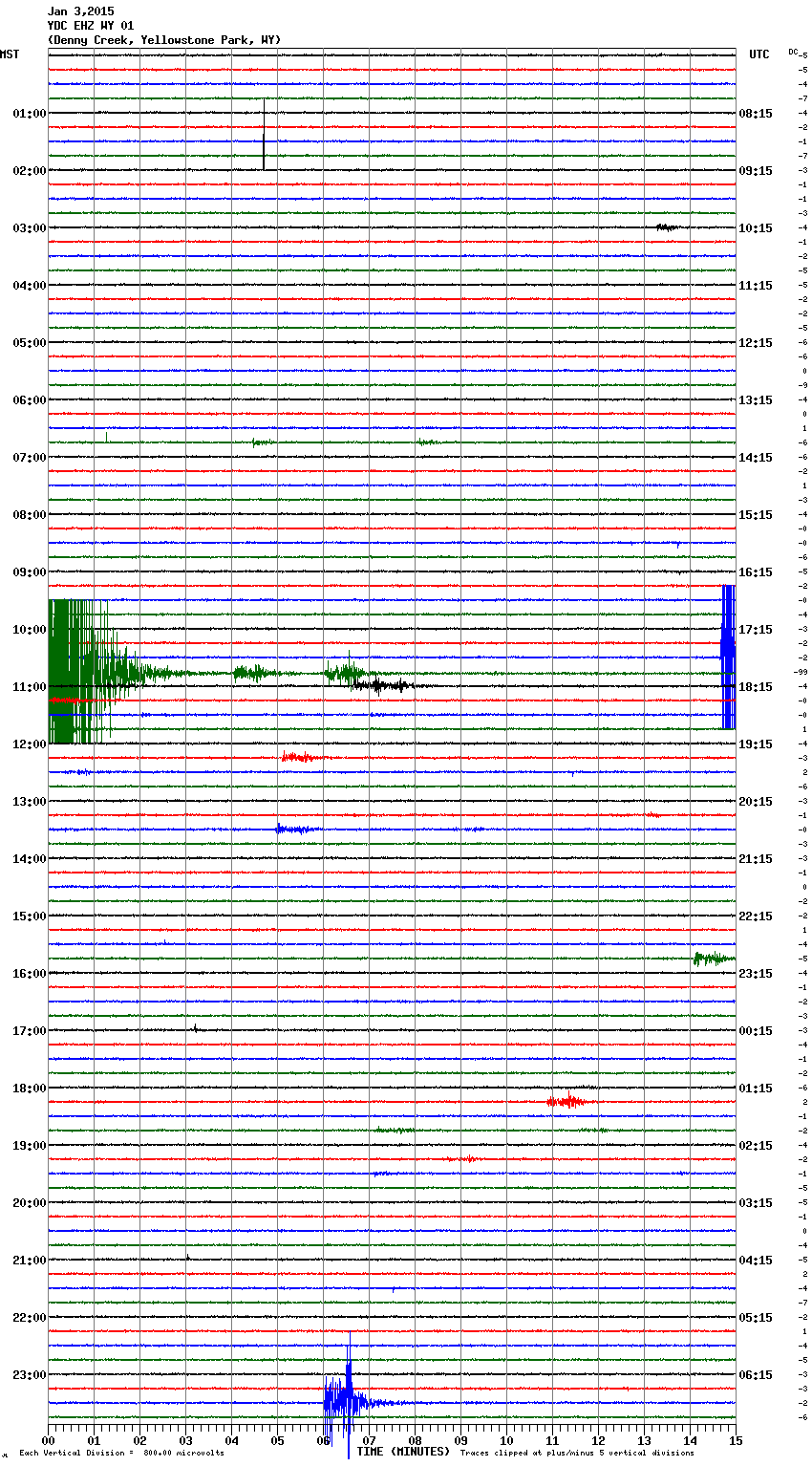Click minute tick label "08" on bottom axis

pos(415,1441)
